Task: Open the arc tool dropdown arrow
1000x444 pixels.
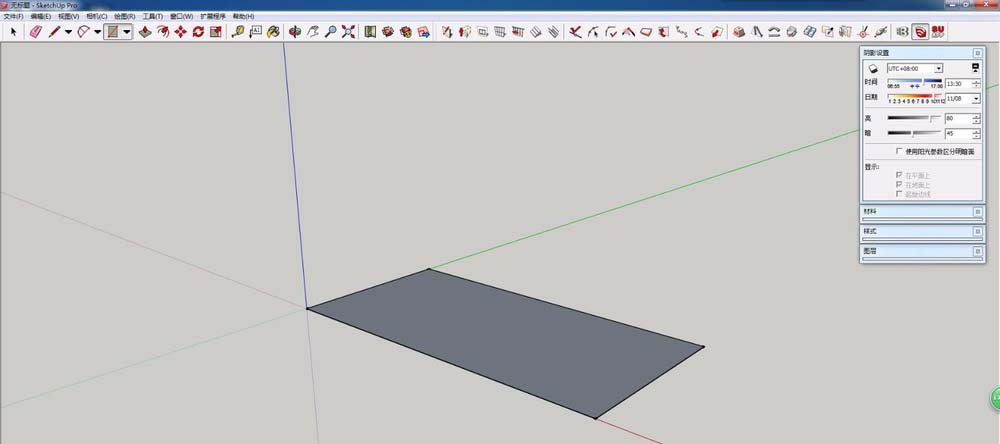Action: coord(98,32)
